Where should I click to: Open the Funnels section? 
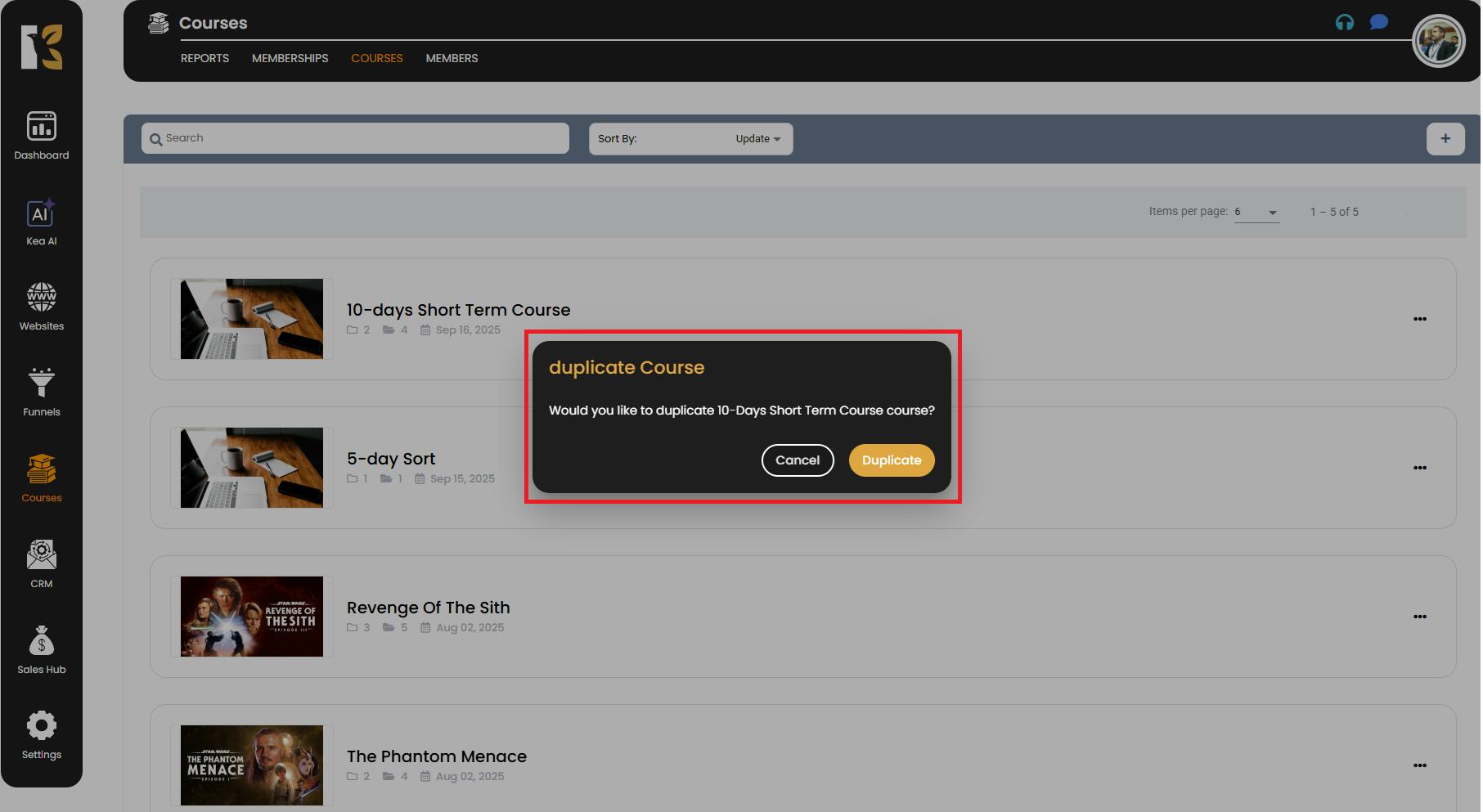(x=42, y=393)
